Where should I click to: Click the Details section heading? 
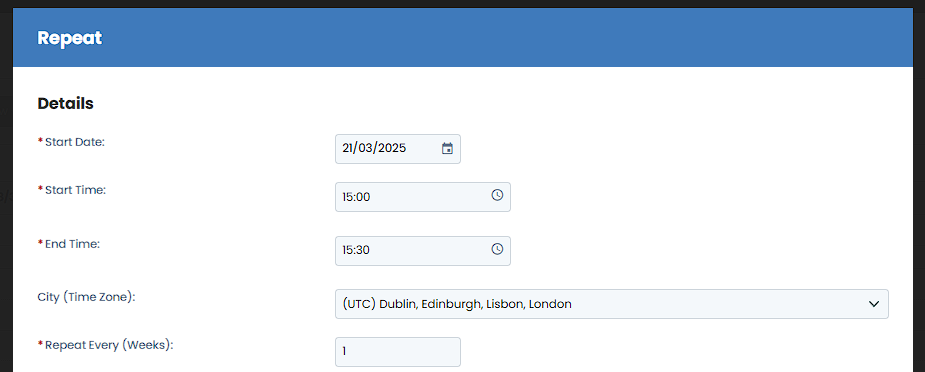click(x=65, y=103)
